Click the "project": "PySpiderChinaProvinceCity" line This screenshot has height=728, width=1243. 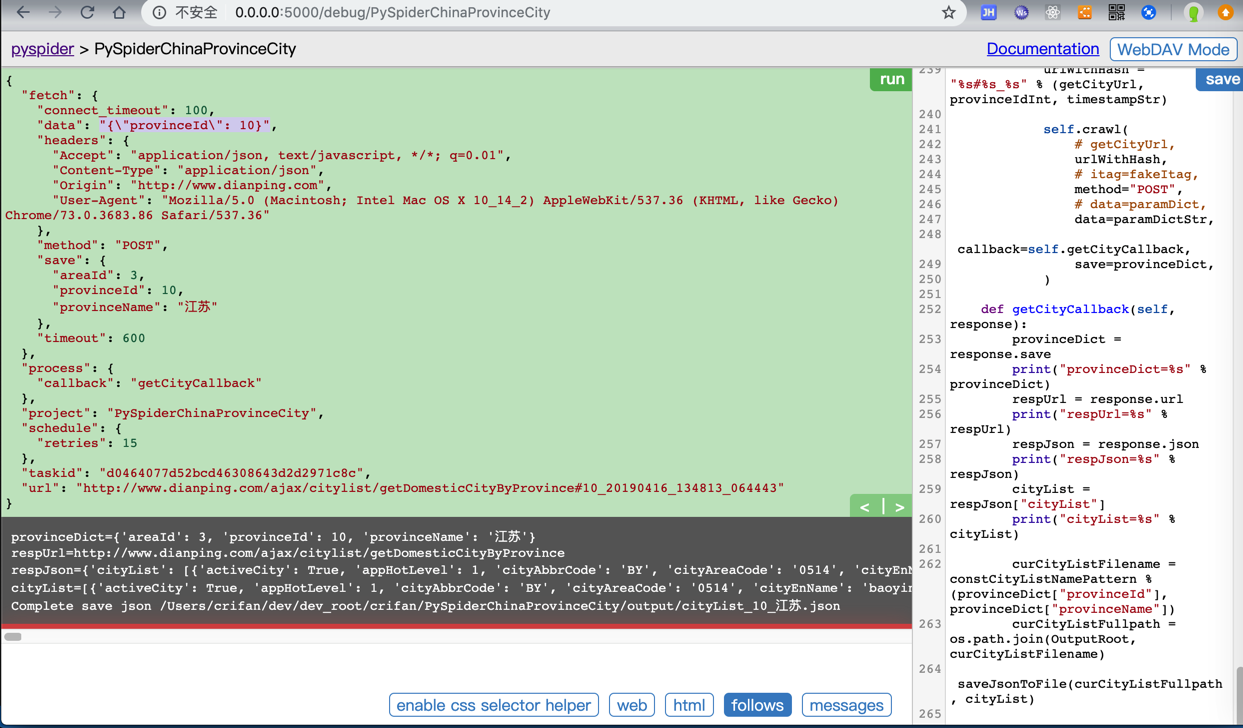(x=173, y=413)
